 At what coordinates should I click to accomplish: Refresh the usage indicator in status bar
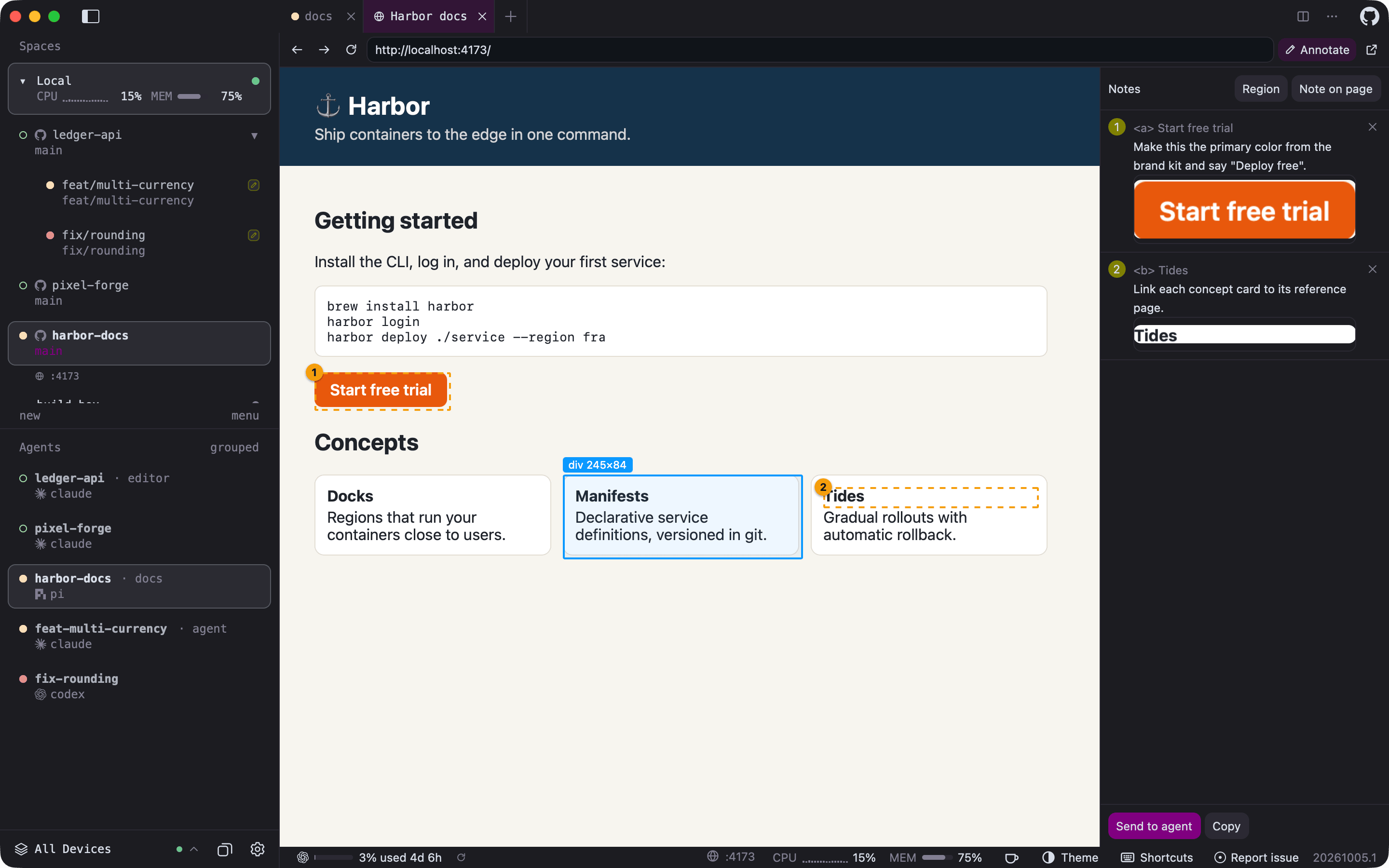461,857
